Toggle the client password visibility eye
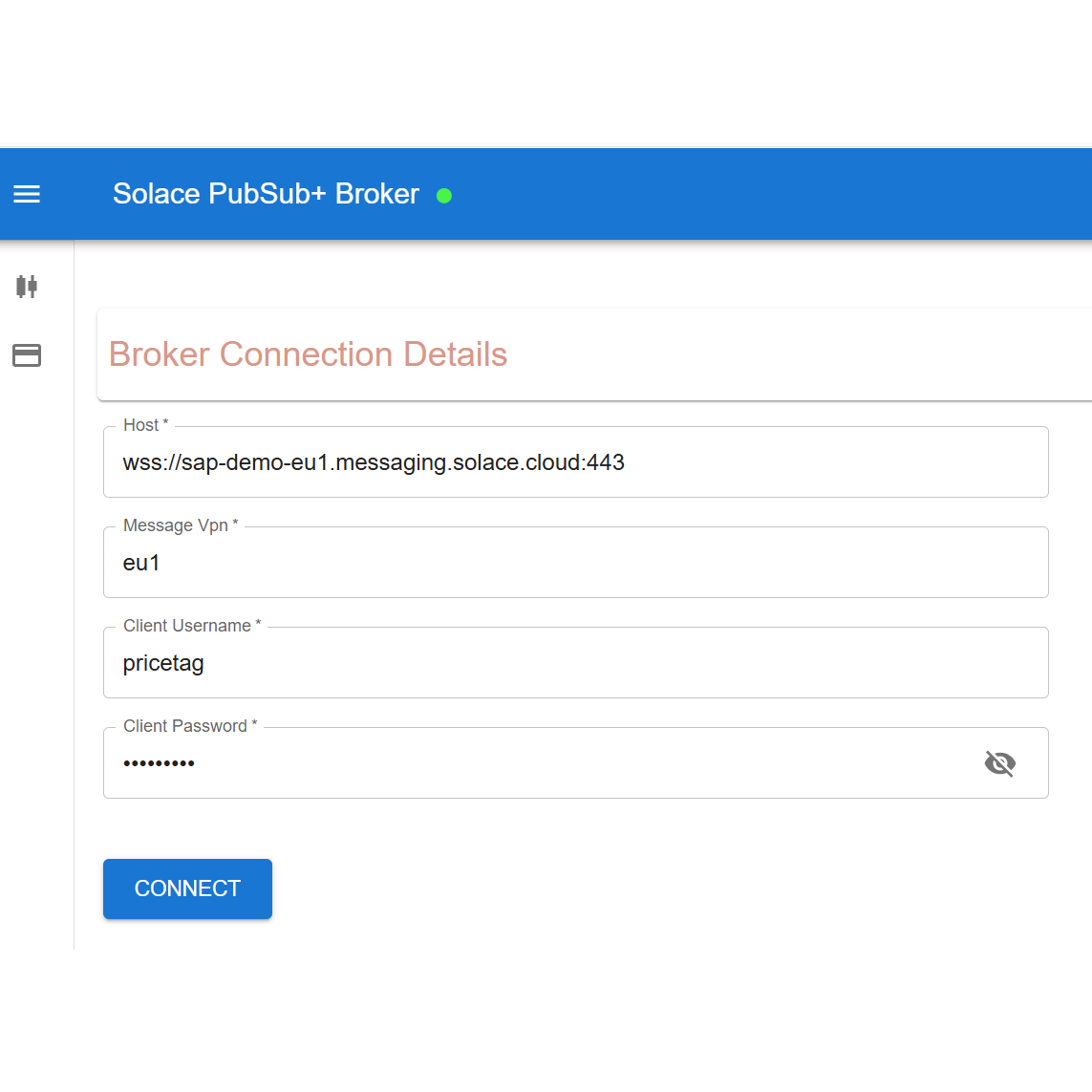 pyautogui.click(x=1000, y=763)
